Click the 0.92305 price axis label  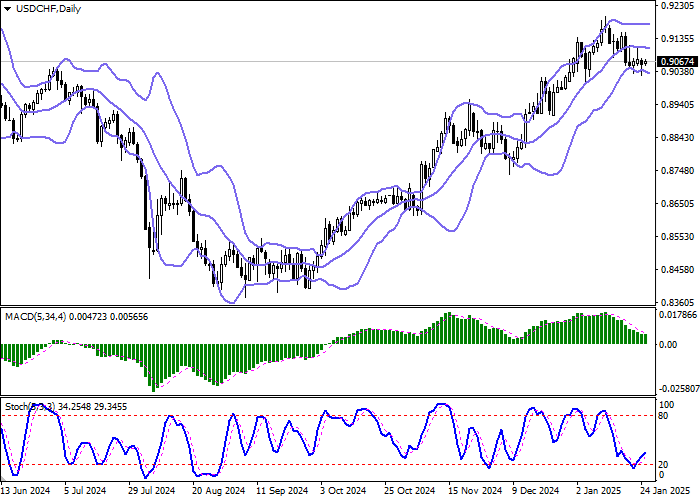675,6
